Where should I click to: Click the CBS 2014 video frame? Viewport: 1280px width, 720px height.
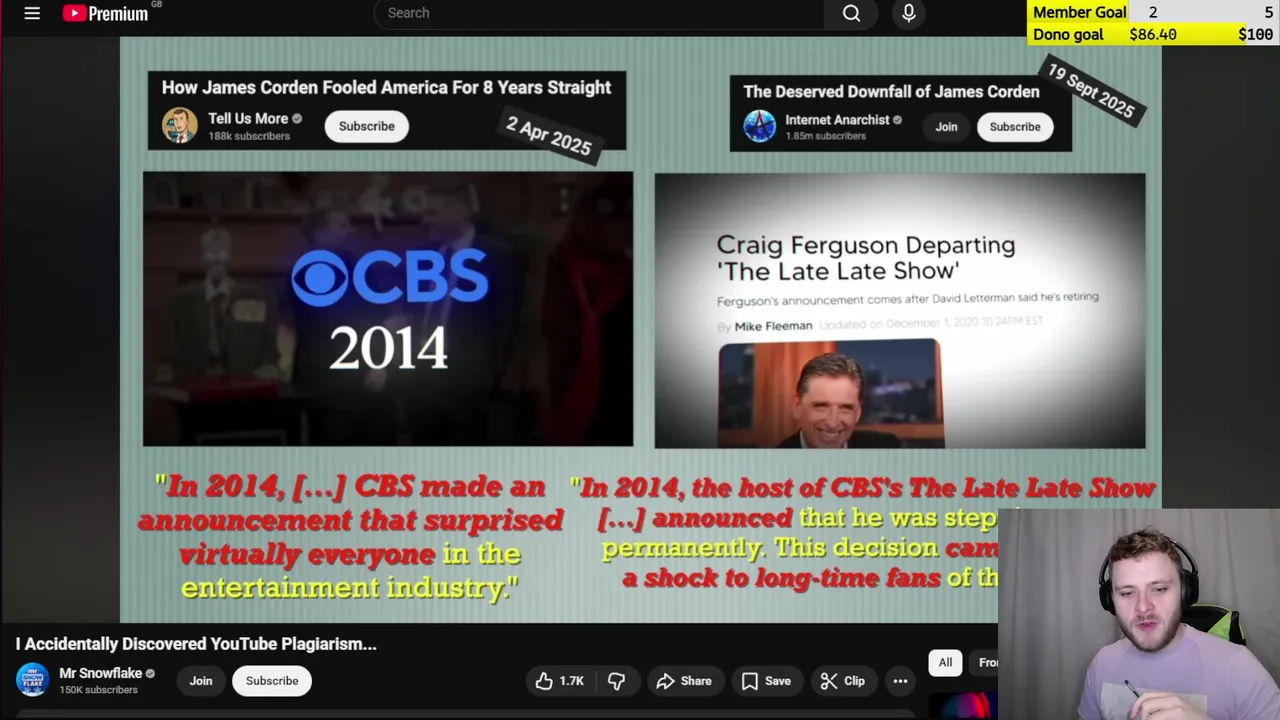tap(388, 309)
